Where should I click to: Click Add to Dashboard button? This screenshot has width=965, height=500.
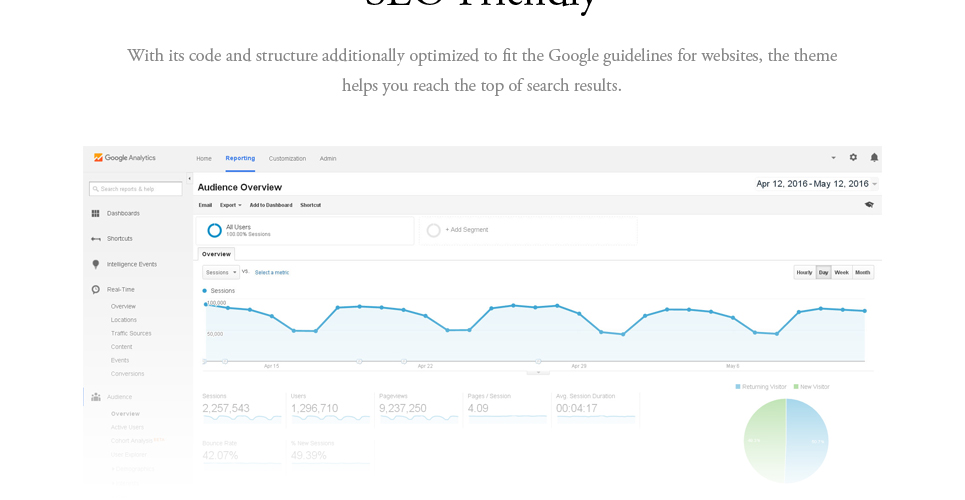pos(271,205)
